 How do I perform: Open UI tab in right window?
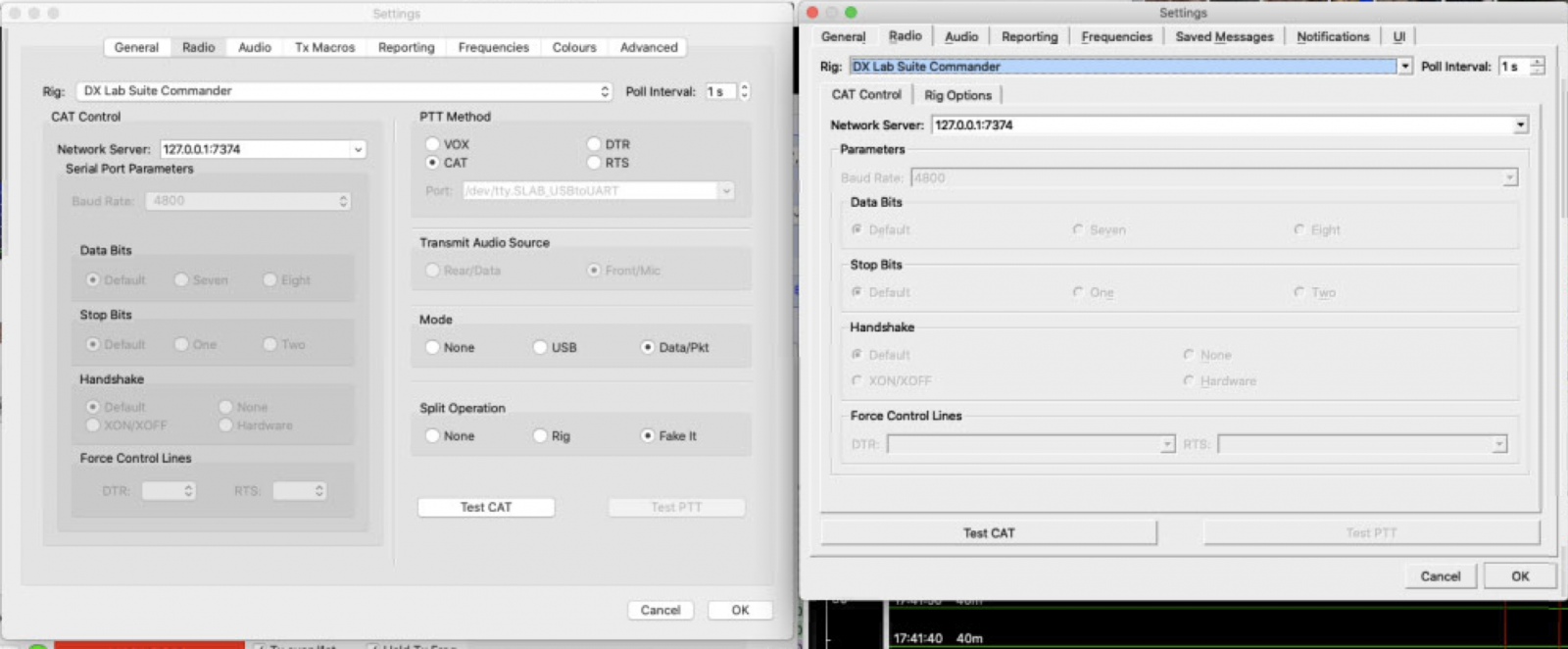(1398, 37)
